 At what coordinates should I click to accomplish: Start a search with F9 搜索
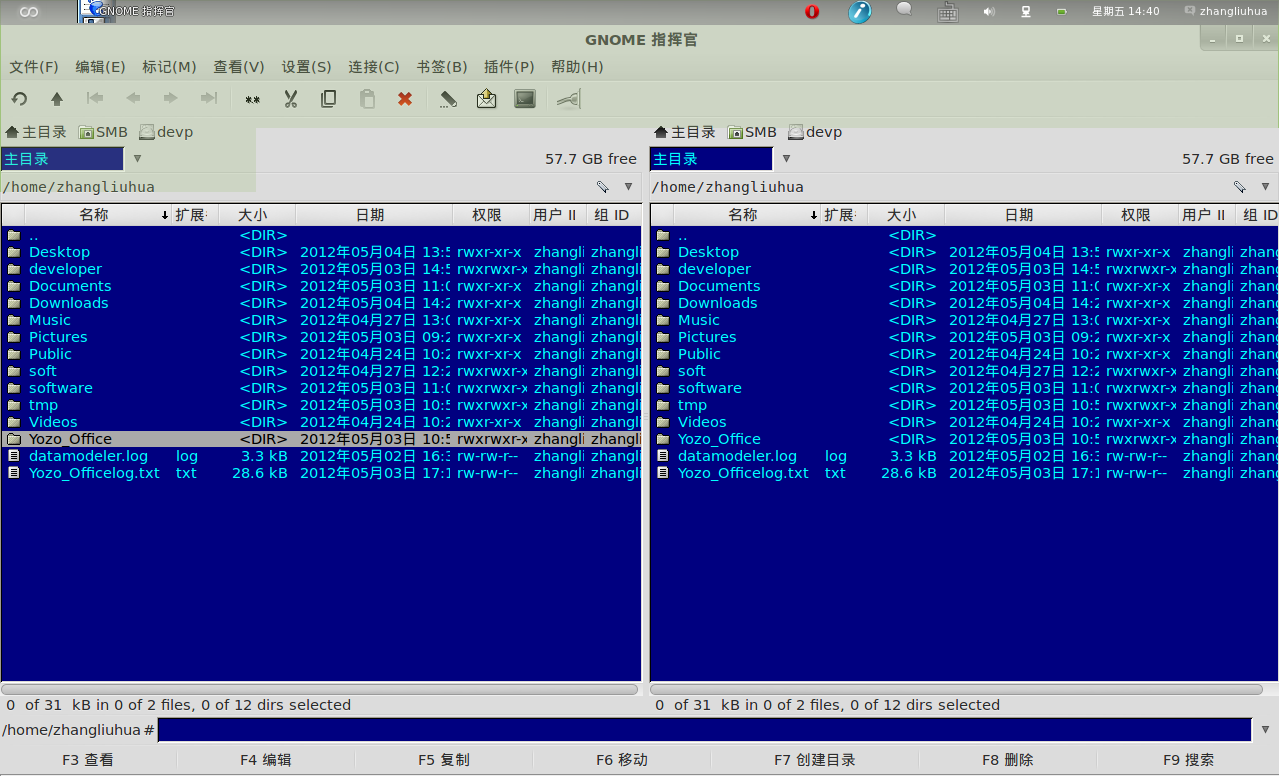(x=1188, y=759)
